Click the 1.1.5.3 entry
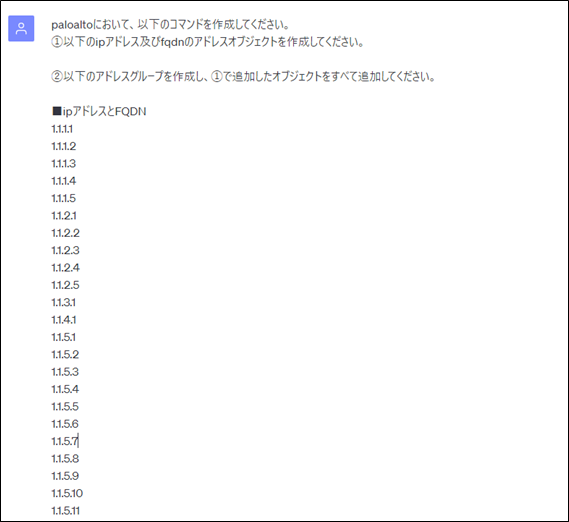This screenshot has width=569, height=522. pos(65,372)
